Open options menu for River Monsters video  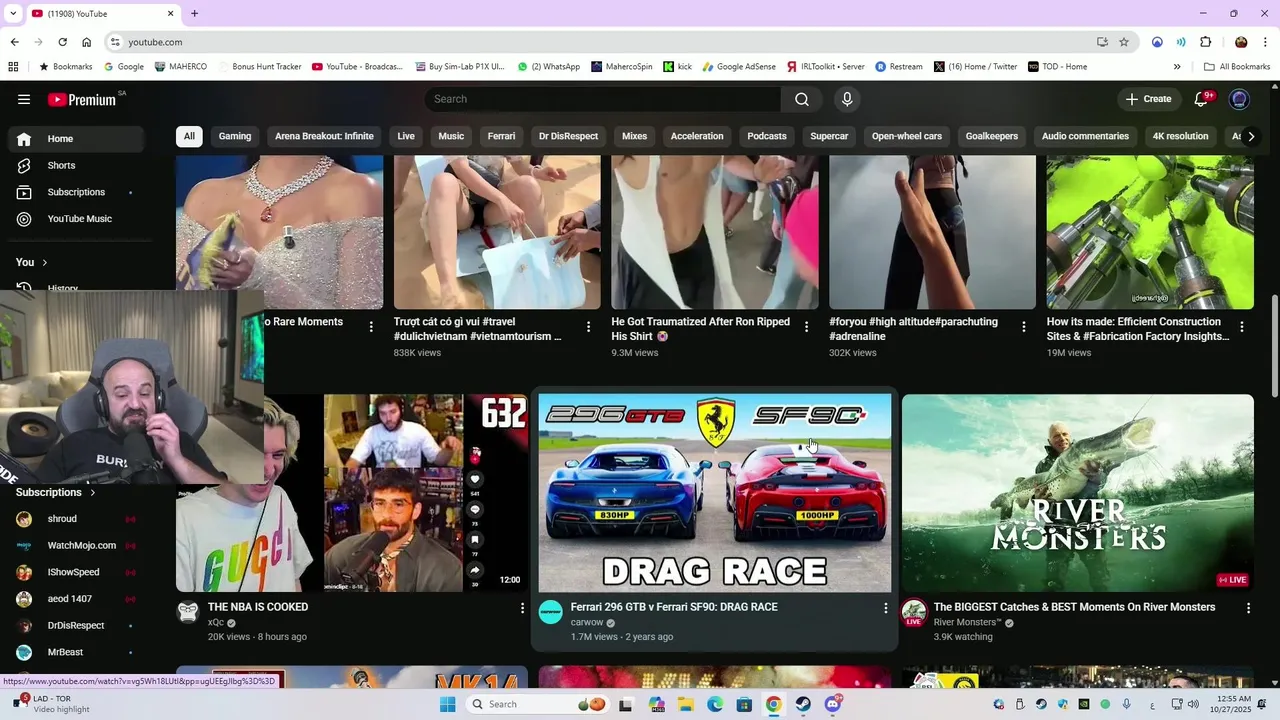[1248, 608]
